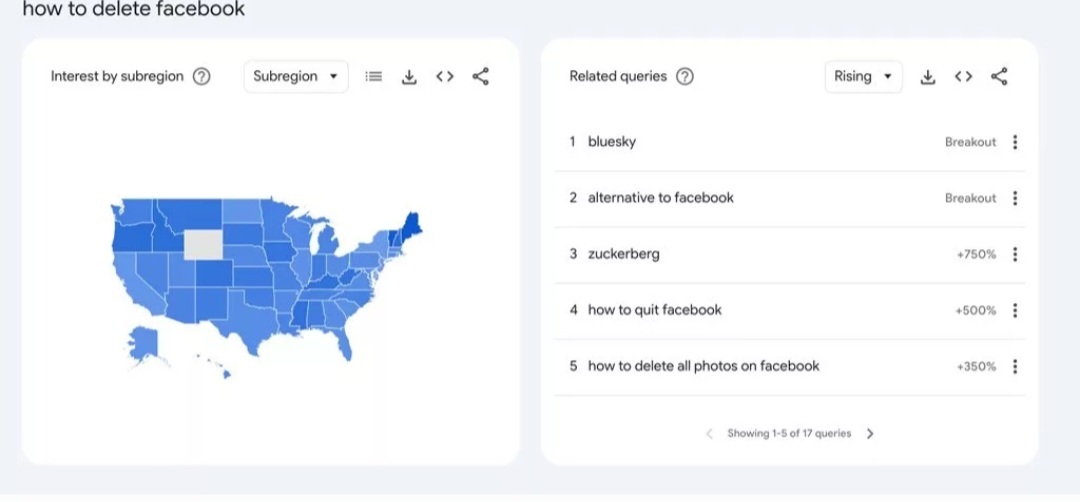Share the Related queries card

tap(999, 76)
